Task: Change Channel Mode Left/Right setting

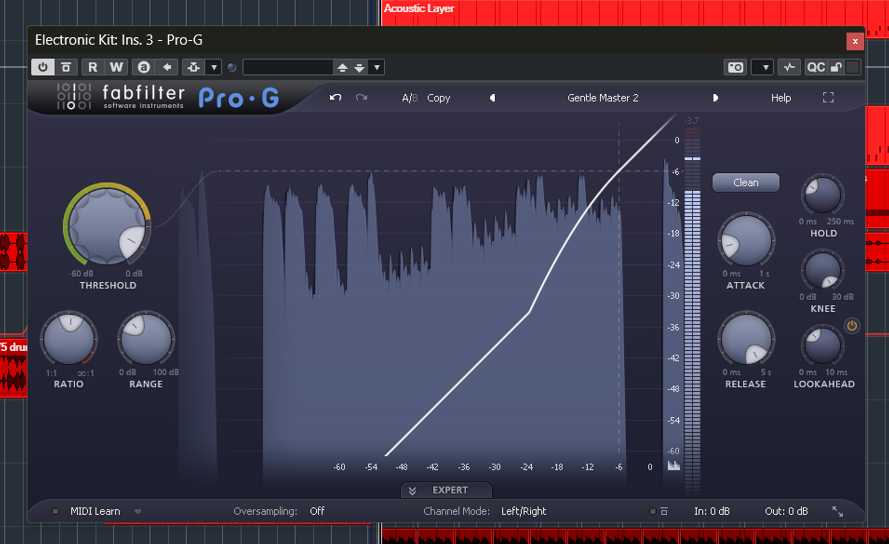Action: click(523, 511)
